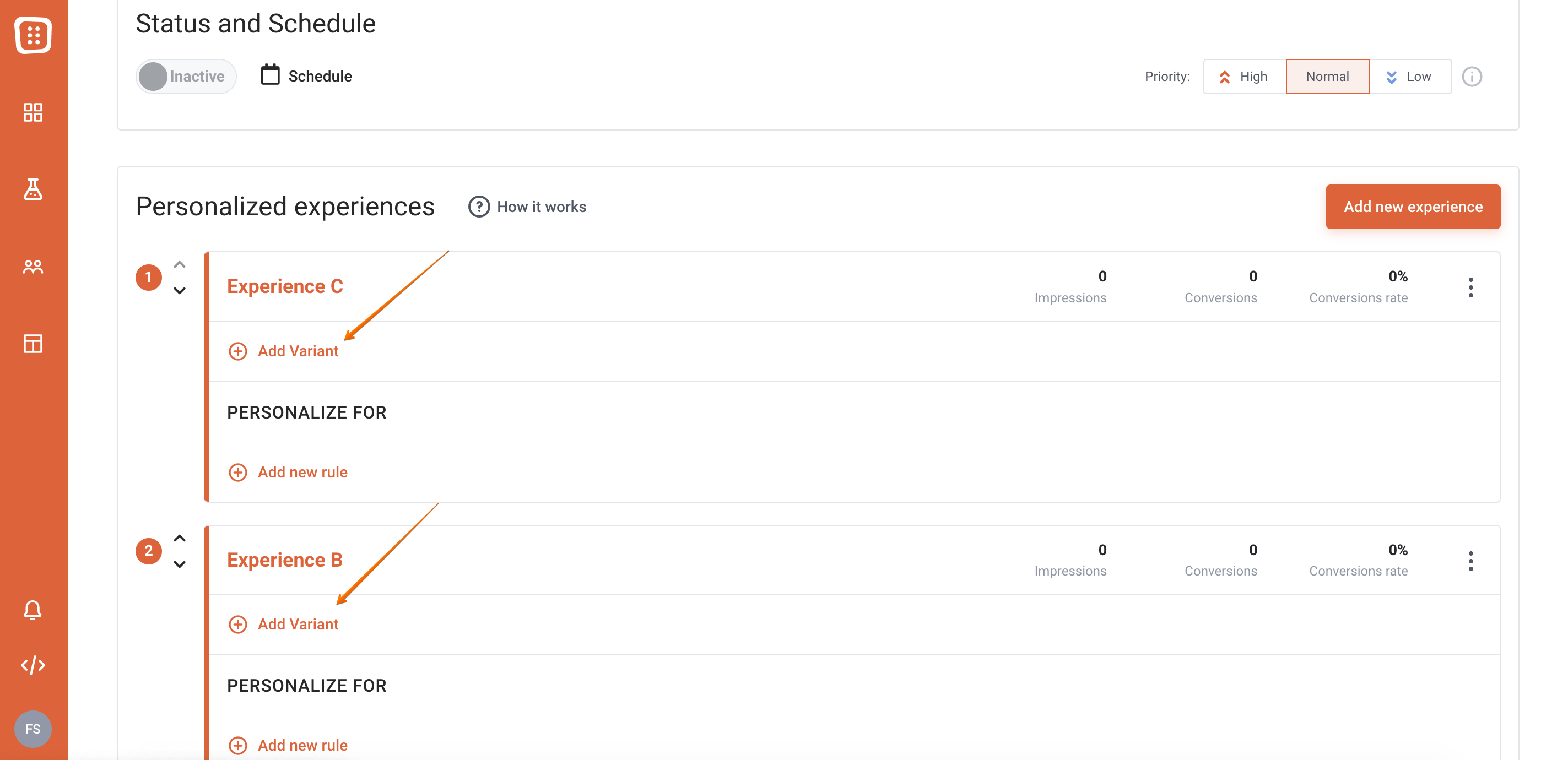The height and width of the screenshot is (760, 1568).
Task: Open the dashboard grid icon in sidebar
Action: tap(33, 112)
